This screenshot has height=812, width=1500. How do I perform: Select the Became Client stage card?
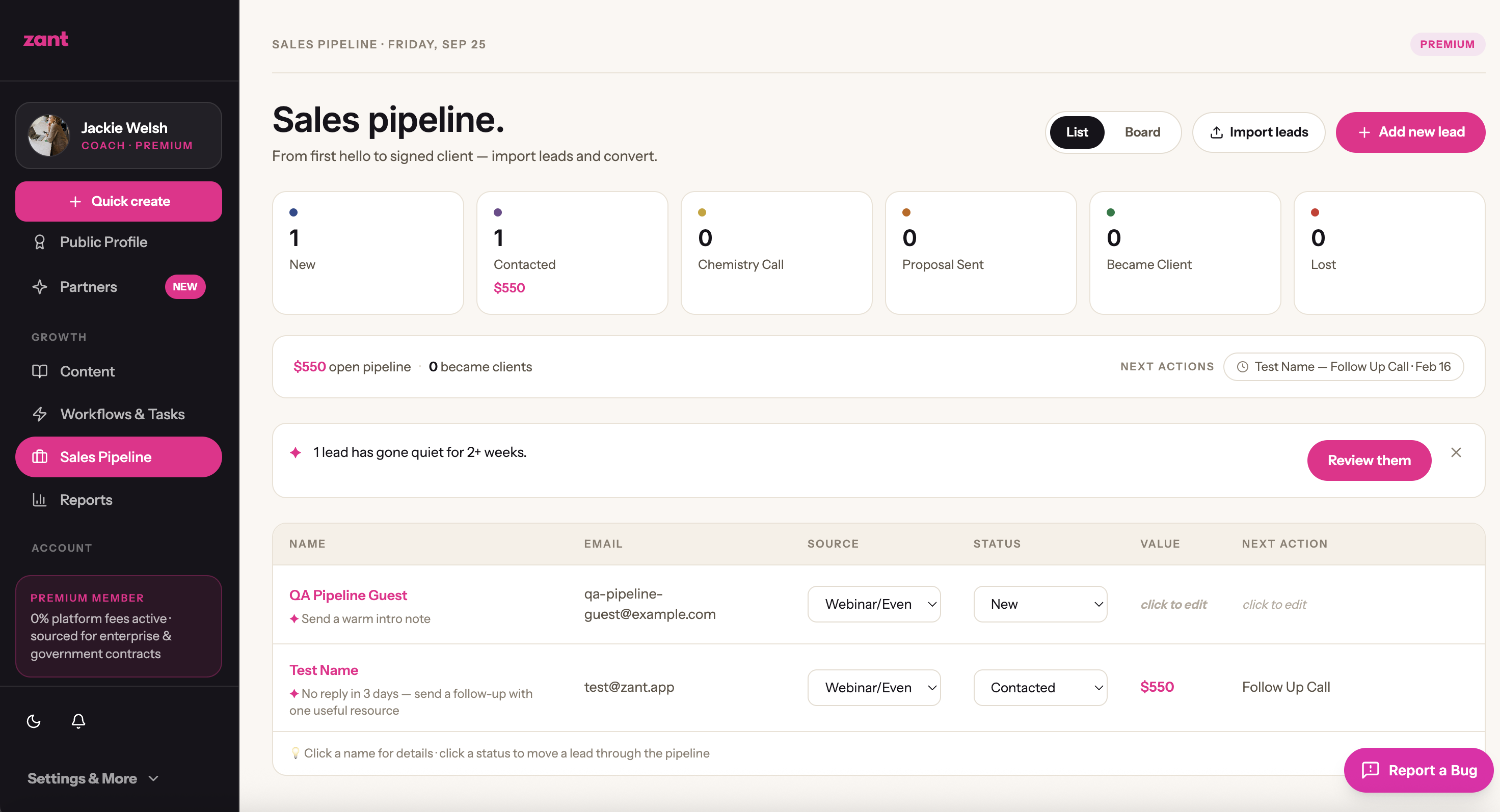(x=1185, y=253)
